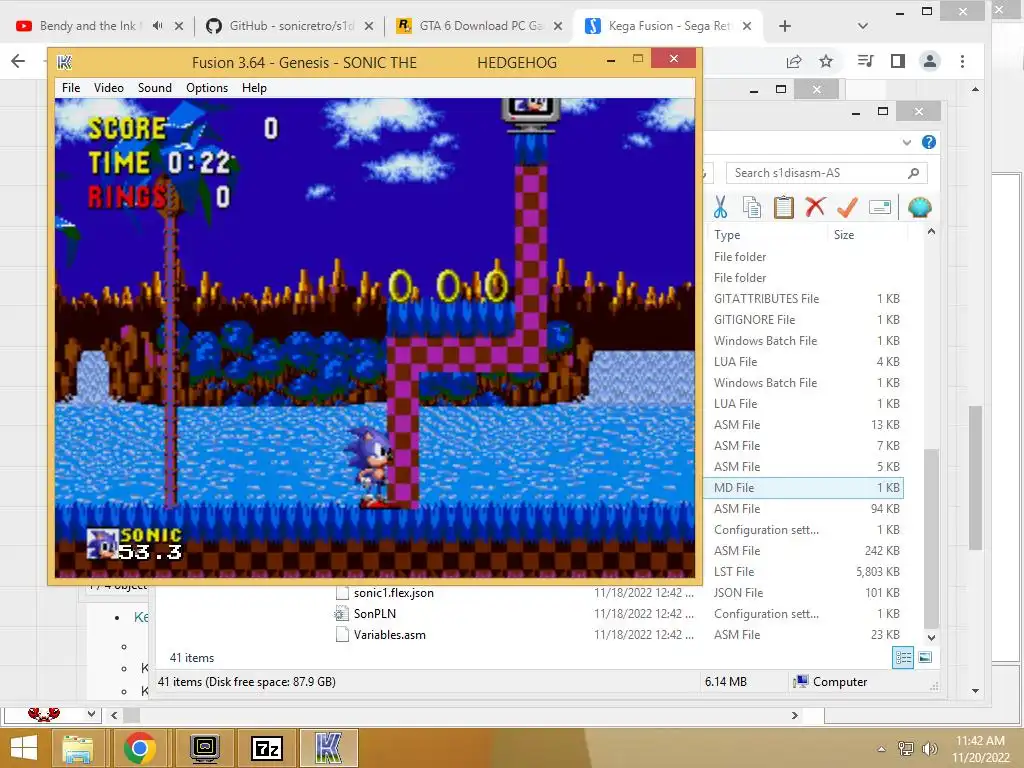Screen dimensions: 1024x768
Task: Open the taskbar clock and date
Action: point(980,749)
